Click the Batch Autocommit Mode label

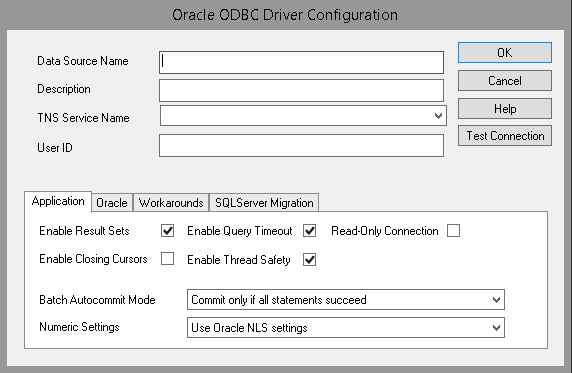97,300
